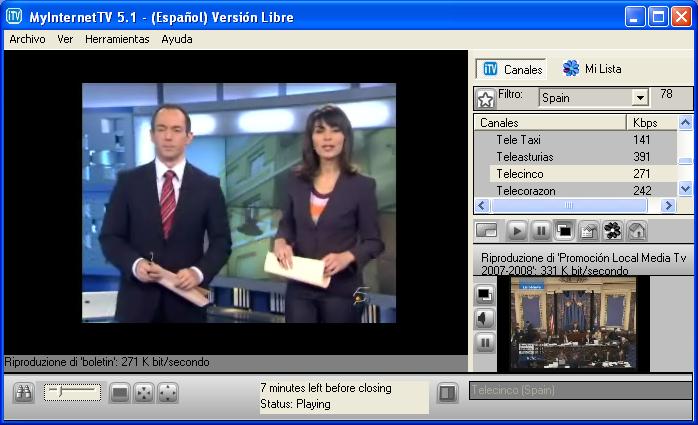Click the normal-size video button beside the slider
The height and width of the screenshot is (425, 698).
tap(120, 393)
